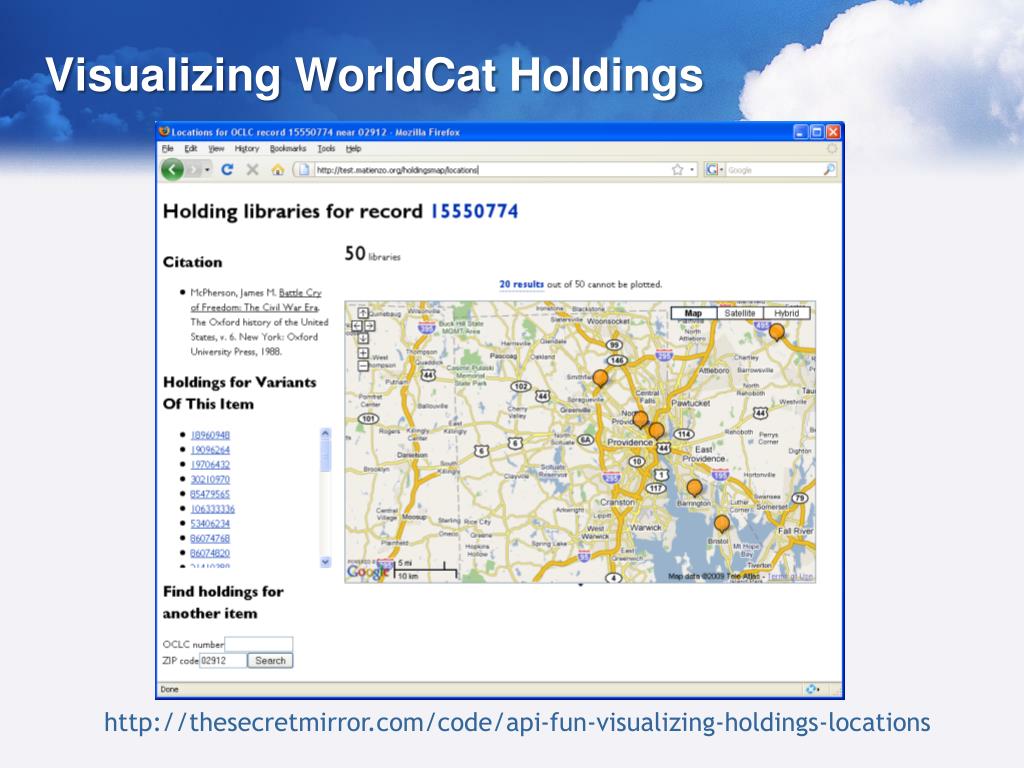Open variant record 18960948
Viewport: 1024px width, 768px height.
pyautogui.click(x=210, y=435)
